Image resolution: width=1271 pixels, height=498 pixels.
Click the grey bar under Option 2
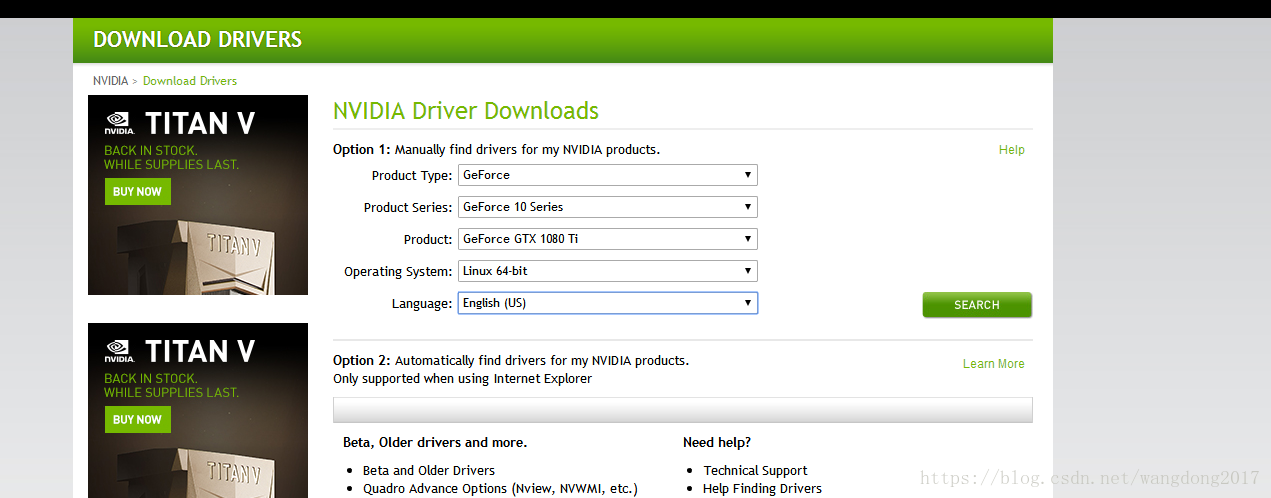point(683,410)
